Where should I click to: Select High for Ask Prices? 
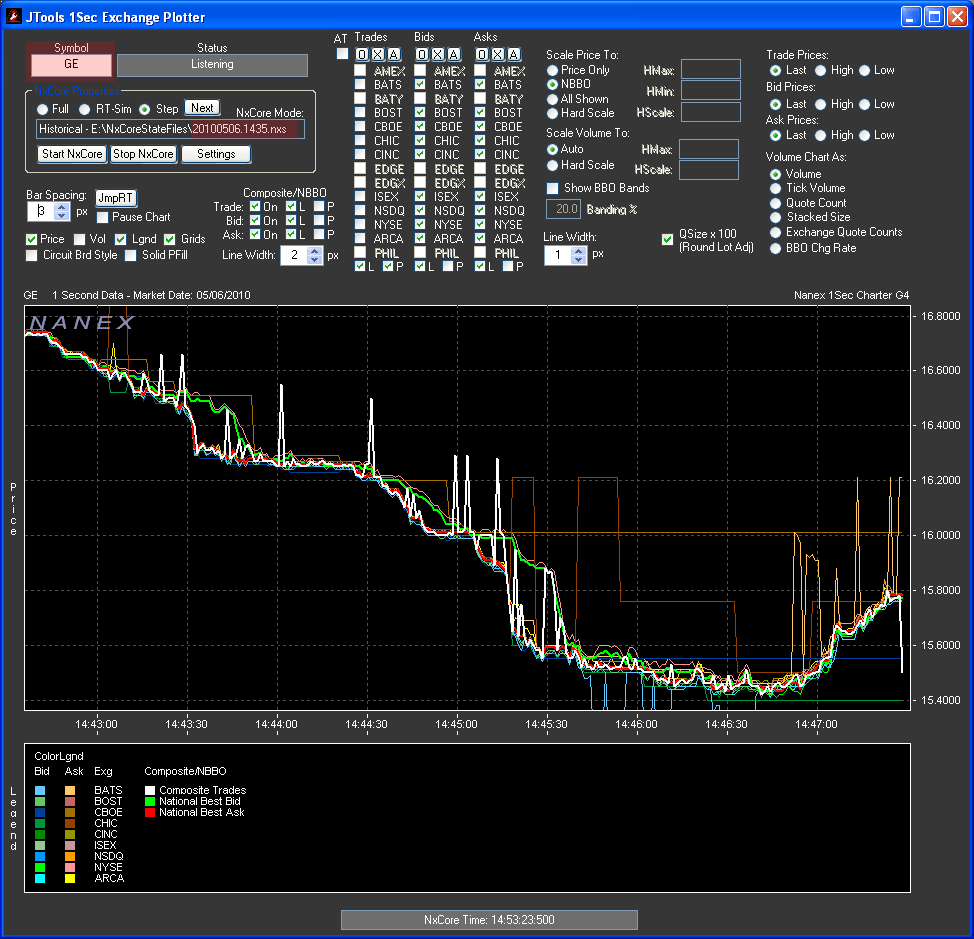821,135
